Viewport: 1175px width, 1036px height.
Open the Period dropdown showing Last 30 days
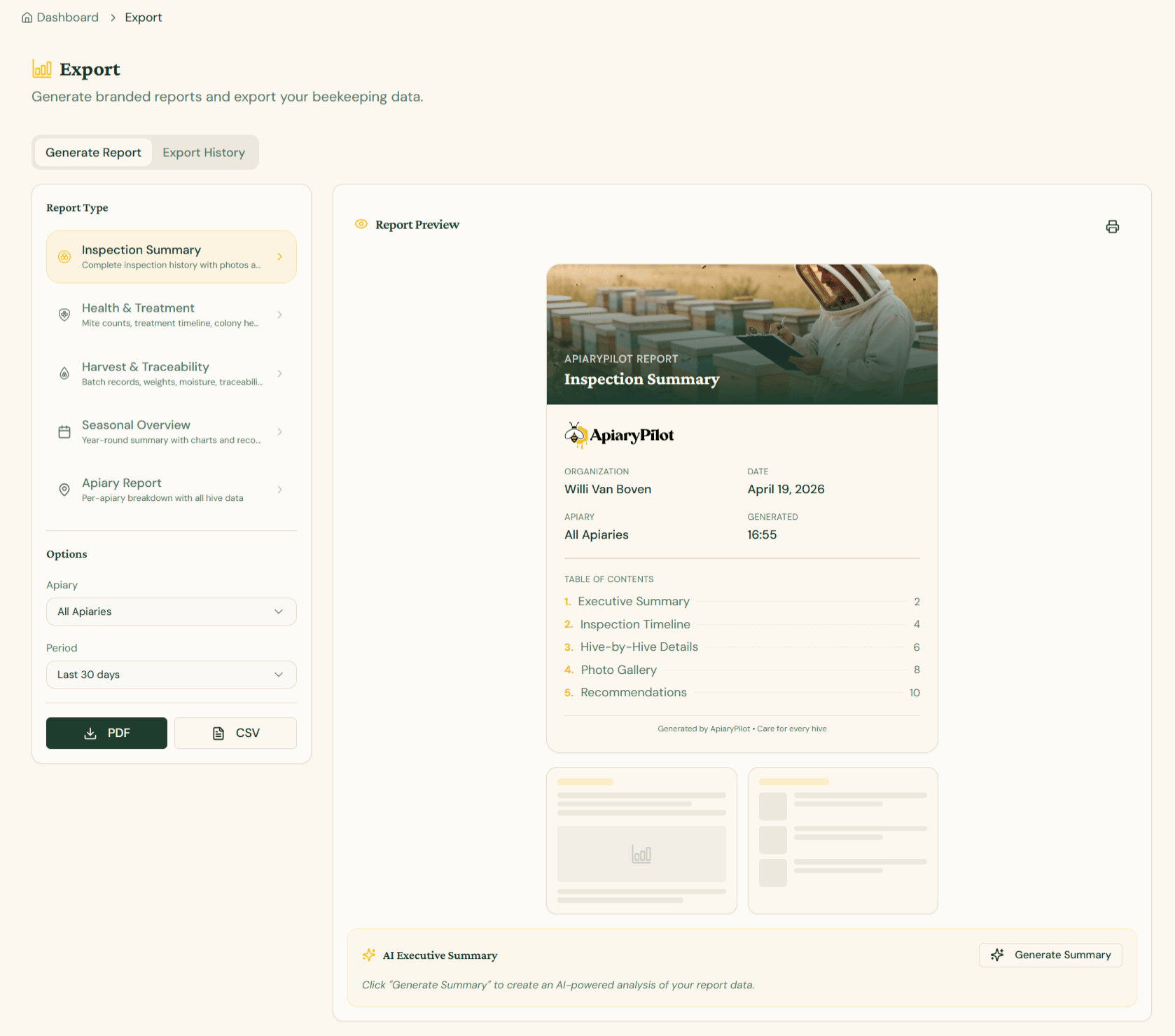[172, 675]
